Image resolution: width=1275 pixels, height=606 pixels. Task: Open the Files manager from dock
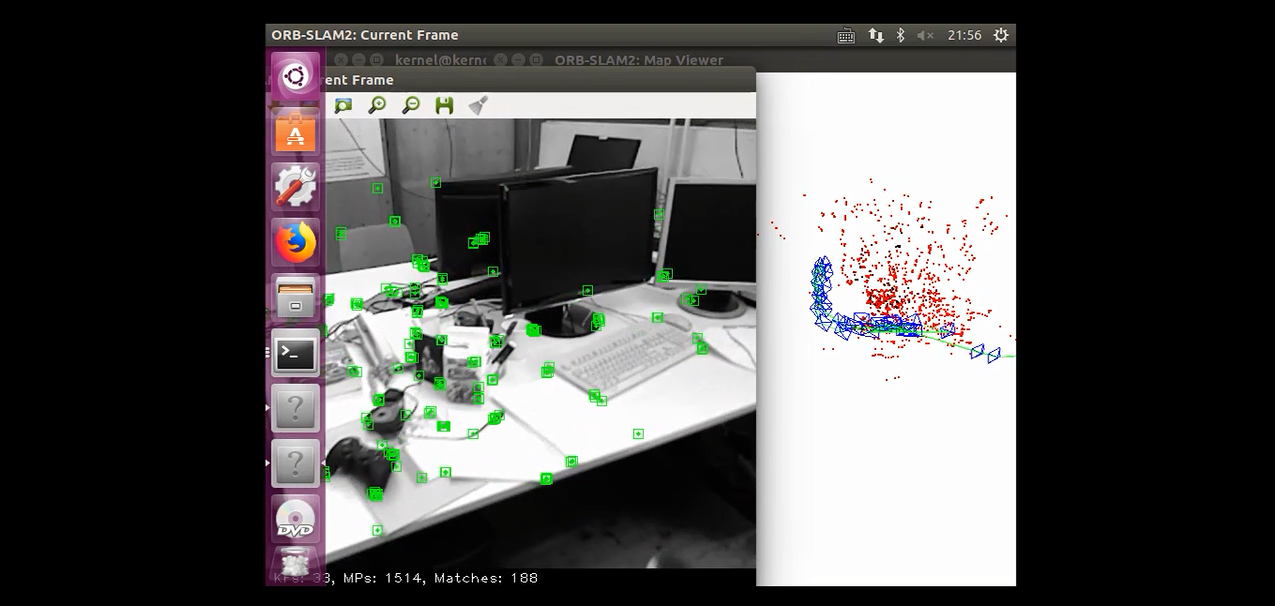(x=295, y=298)
